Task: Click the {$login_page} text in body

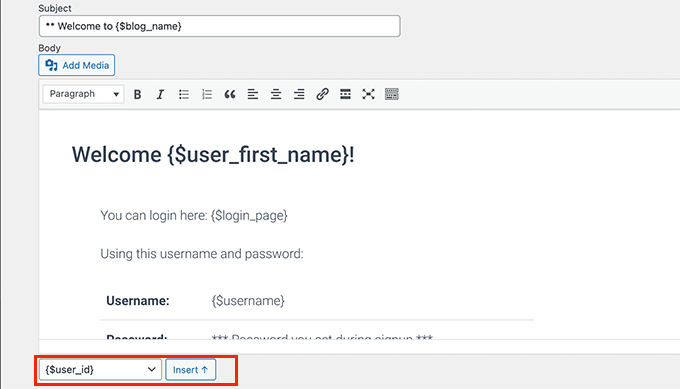Action: [x=249, y=216]
